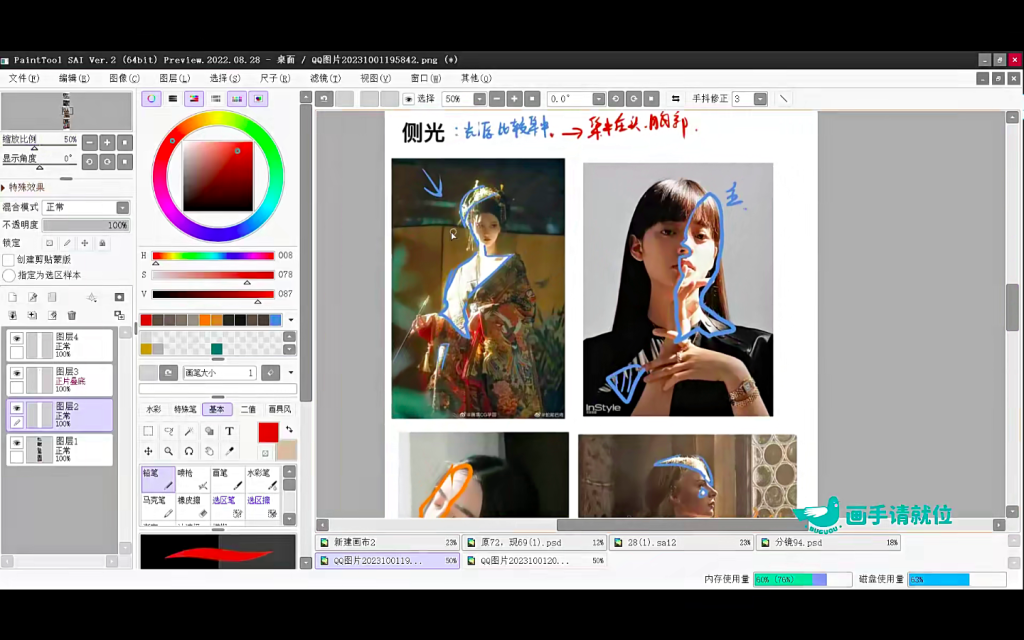
Task: Activate the Text tool
Action: tap(230, 432)
